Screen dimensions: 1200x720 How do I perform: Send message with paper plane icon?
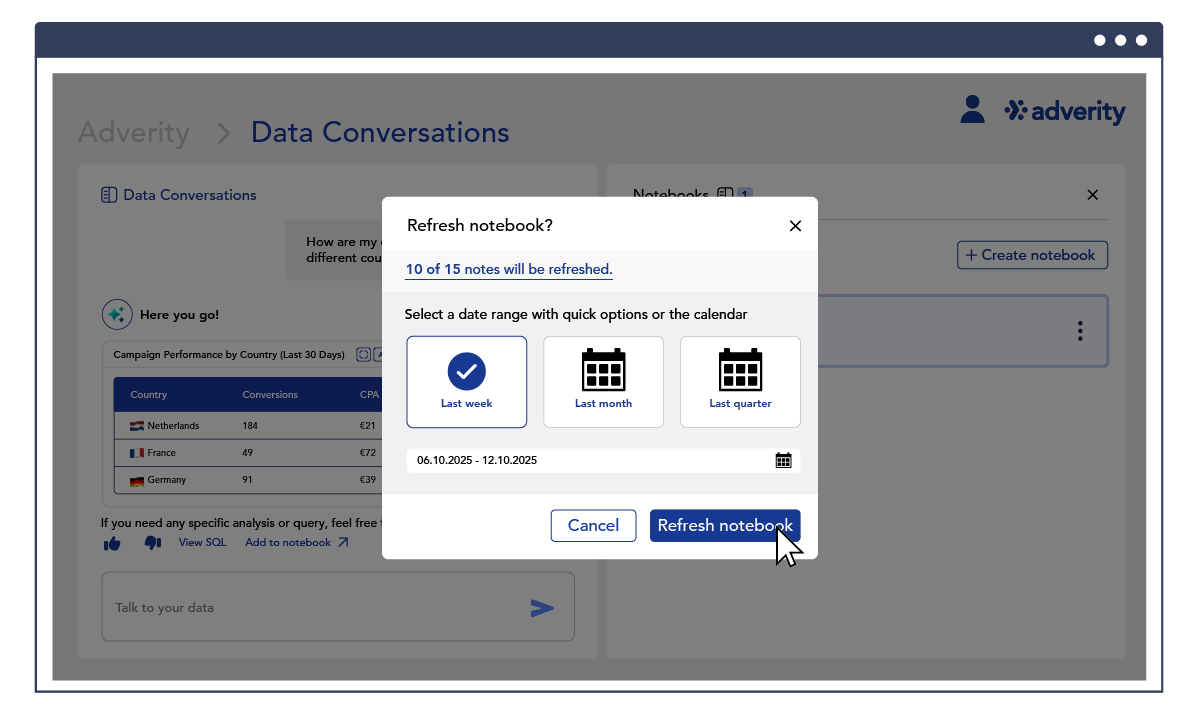point(542,608)
